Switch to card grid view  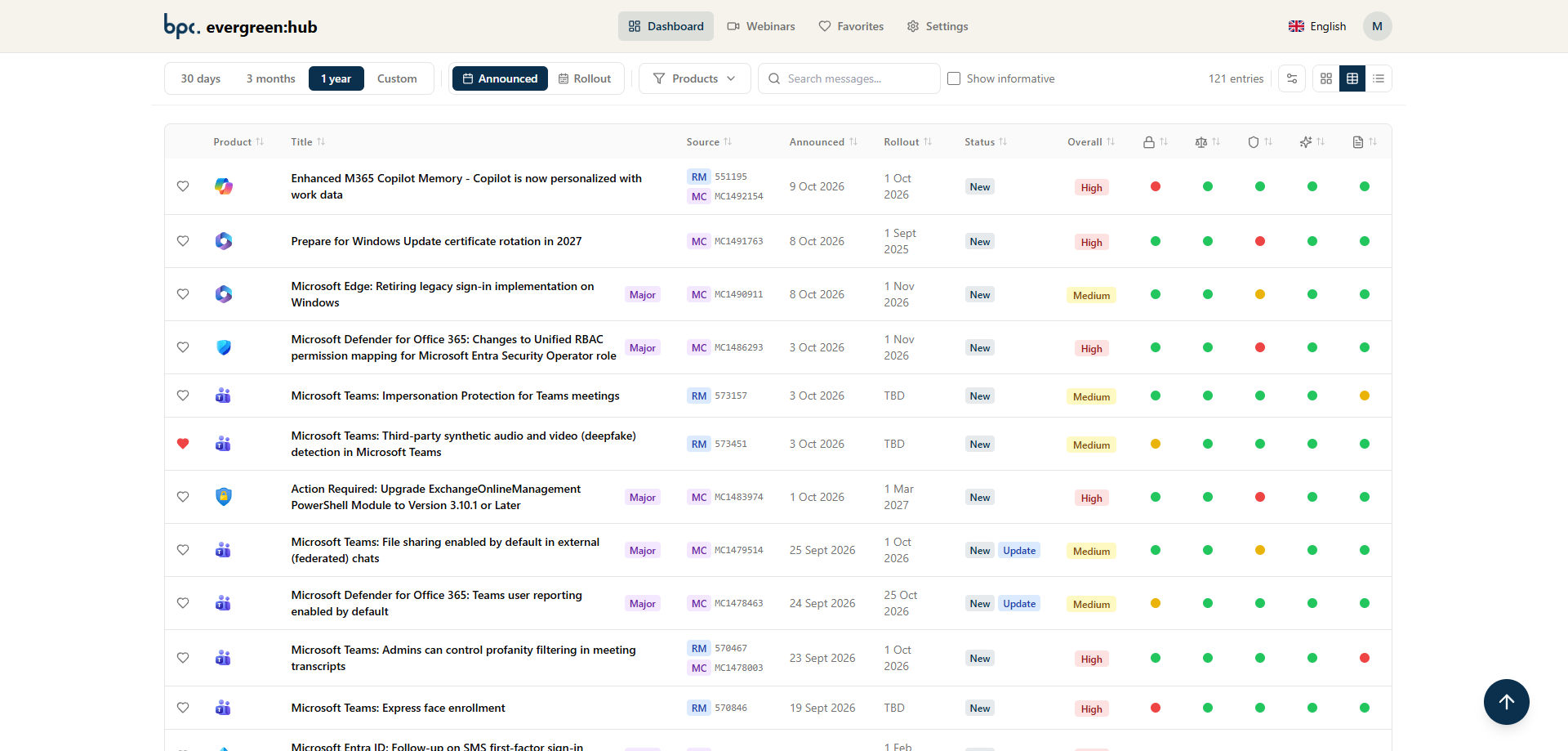pos(1326,78)
